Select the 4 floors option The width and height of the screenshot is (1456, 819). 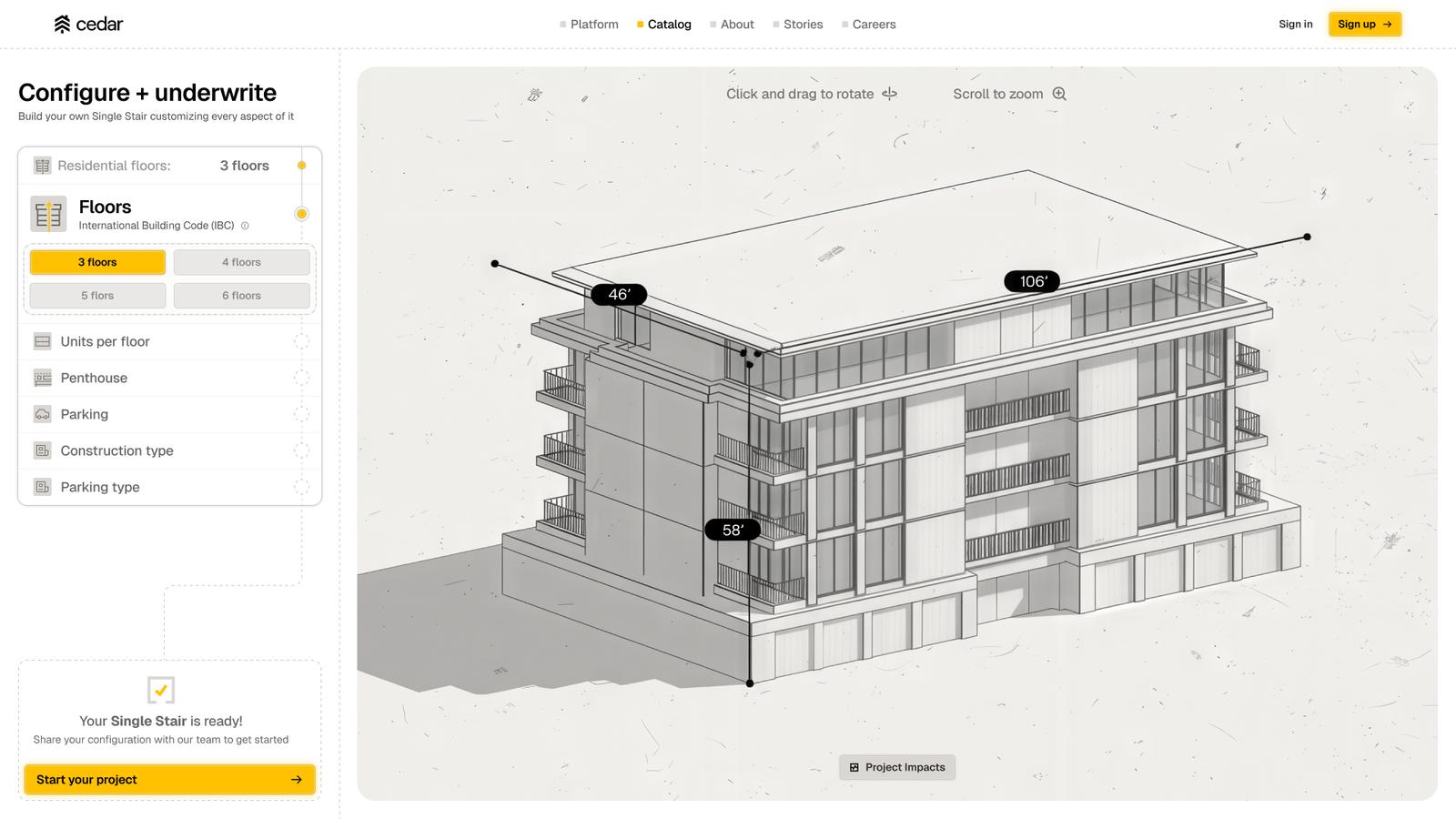click(x=241, y=262)
